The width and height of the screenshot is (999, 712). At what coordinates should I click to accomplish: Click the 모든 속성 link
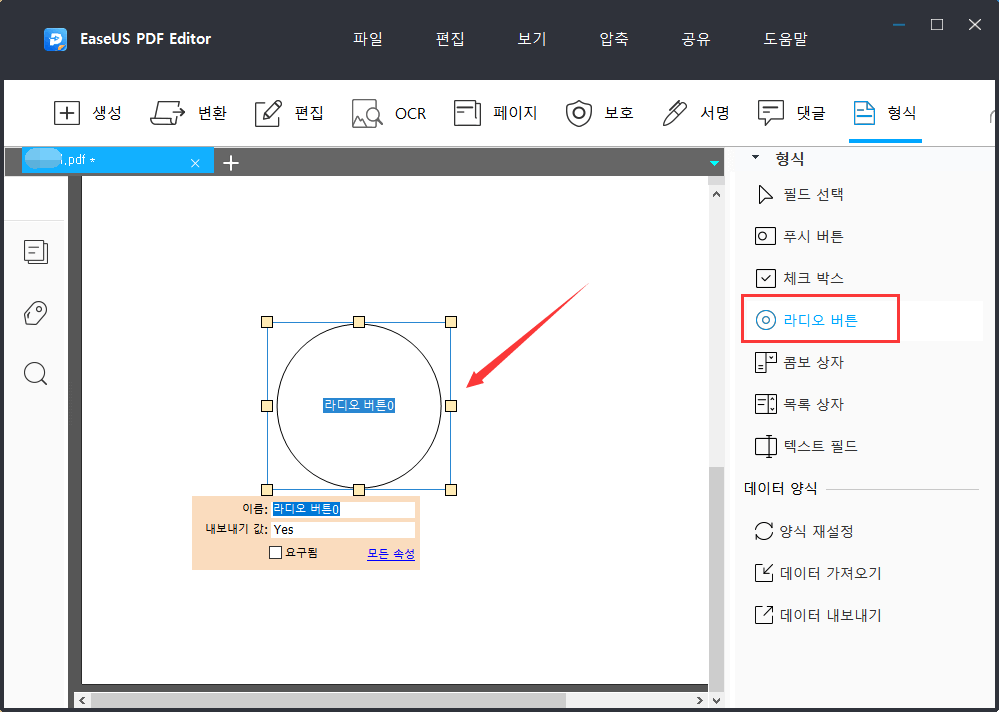point(390,554)
